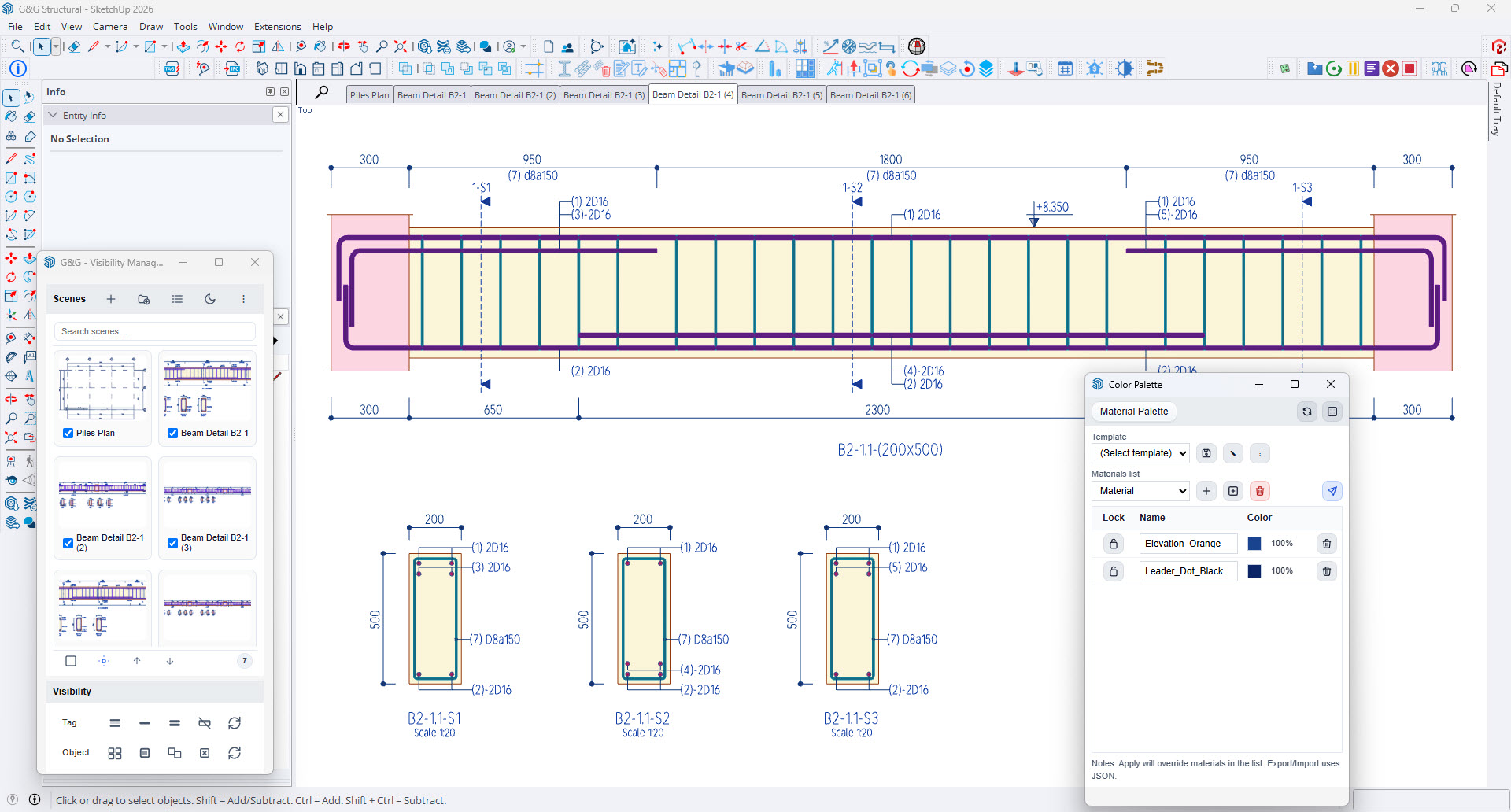
Task: Click the Leader_Dot_Black color swatch
Action: (1254, 571)
